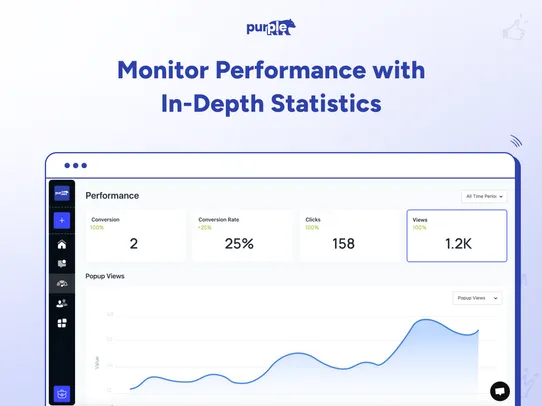Click the Purple bear logo at top
The image size is (542, 406).
(x=271, y=27)
